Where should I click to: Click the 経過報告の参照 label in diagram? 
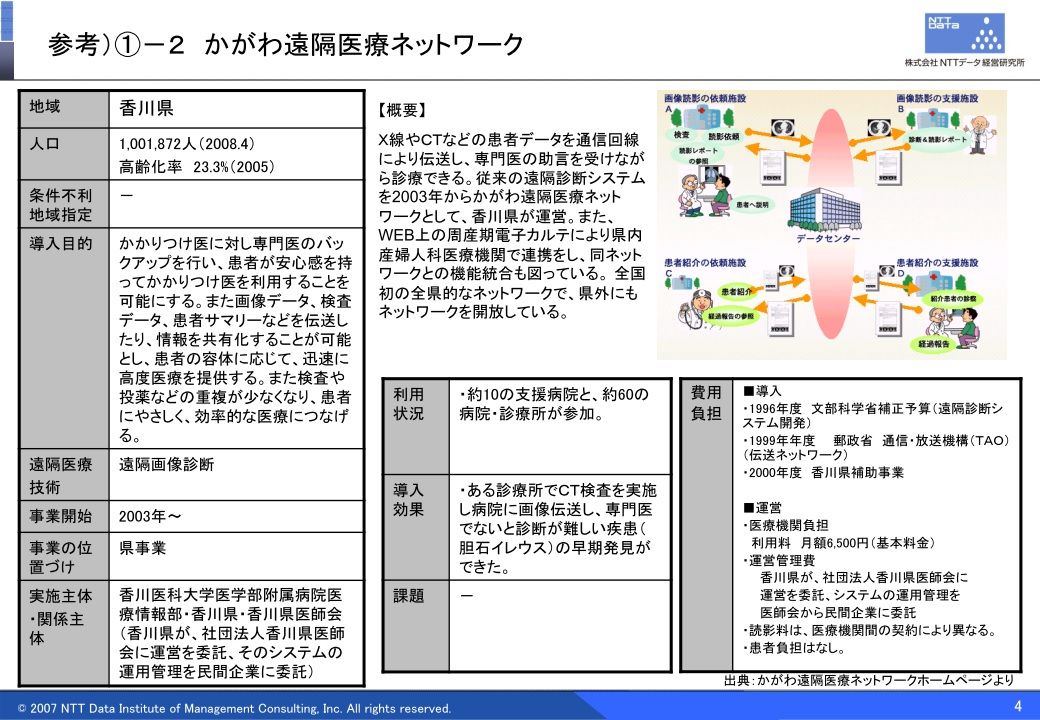(x=731, y=316)
